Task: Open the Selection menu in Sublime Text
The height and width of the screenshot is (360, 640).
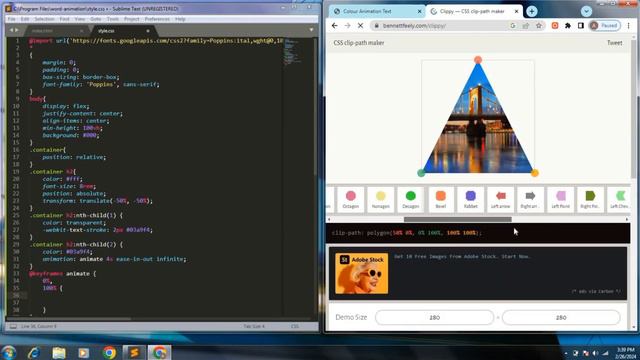Action: click(x=44, y=19)
